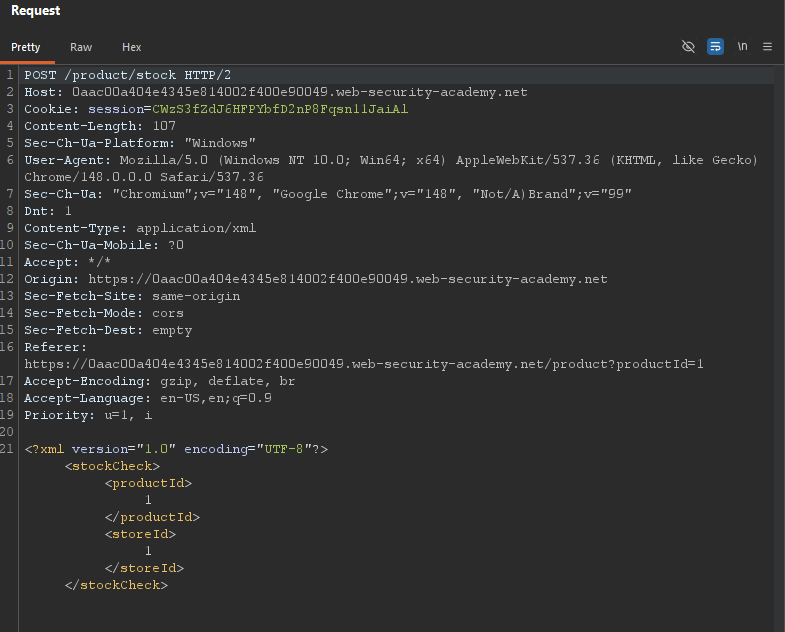785x632 pixels.
Task: Switch to the Raw tab
Action: [81, 47]
